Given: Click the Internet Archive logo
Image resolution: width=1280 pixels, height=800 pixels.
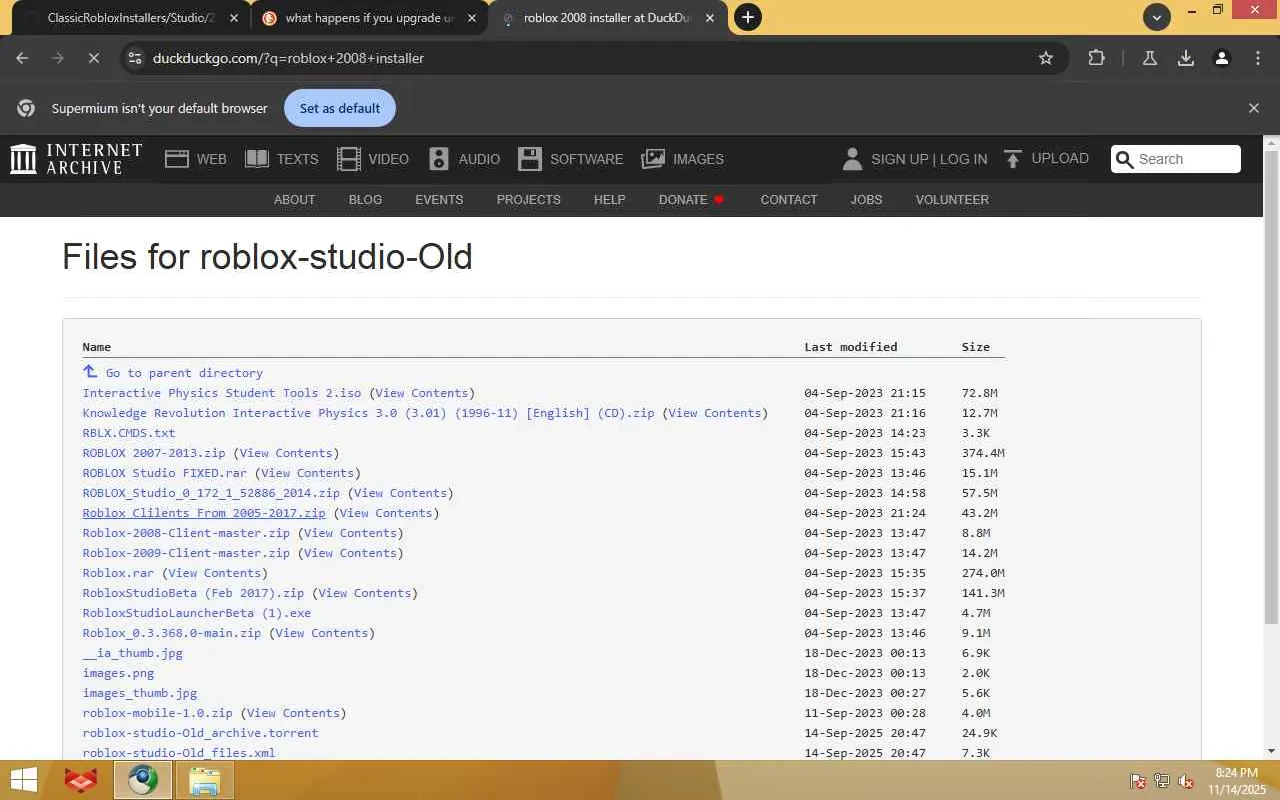Looking at the screenshot, I should click(76, 159).
